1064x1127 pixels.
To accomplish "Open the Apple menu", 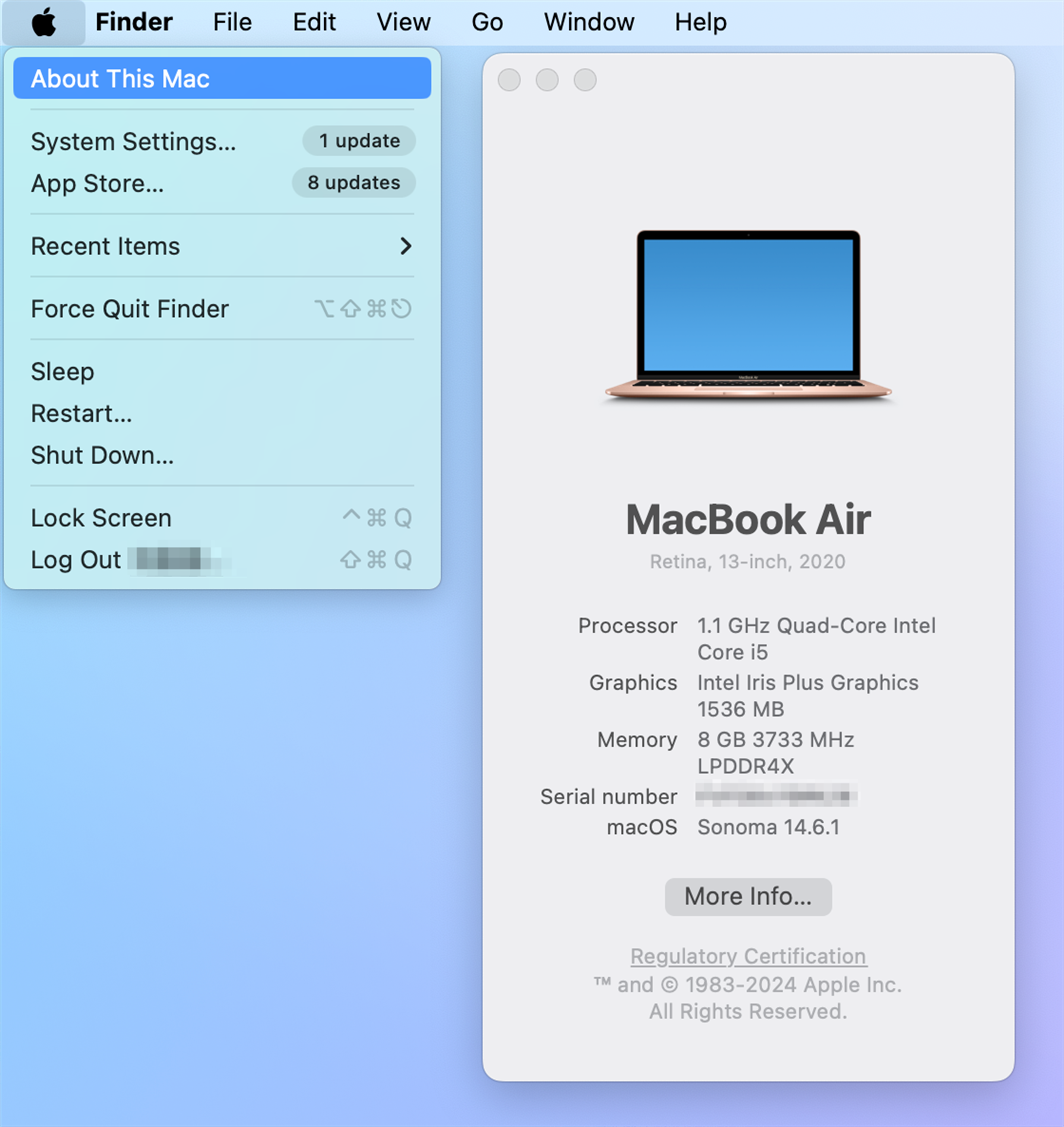I will pyautogui.click(x=42, y=22).
